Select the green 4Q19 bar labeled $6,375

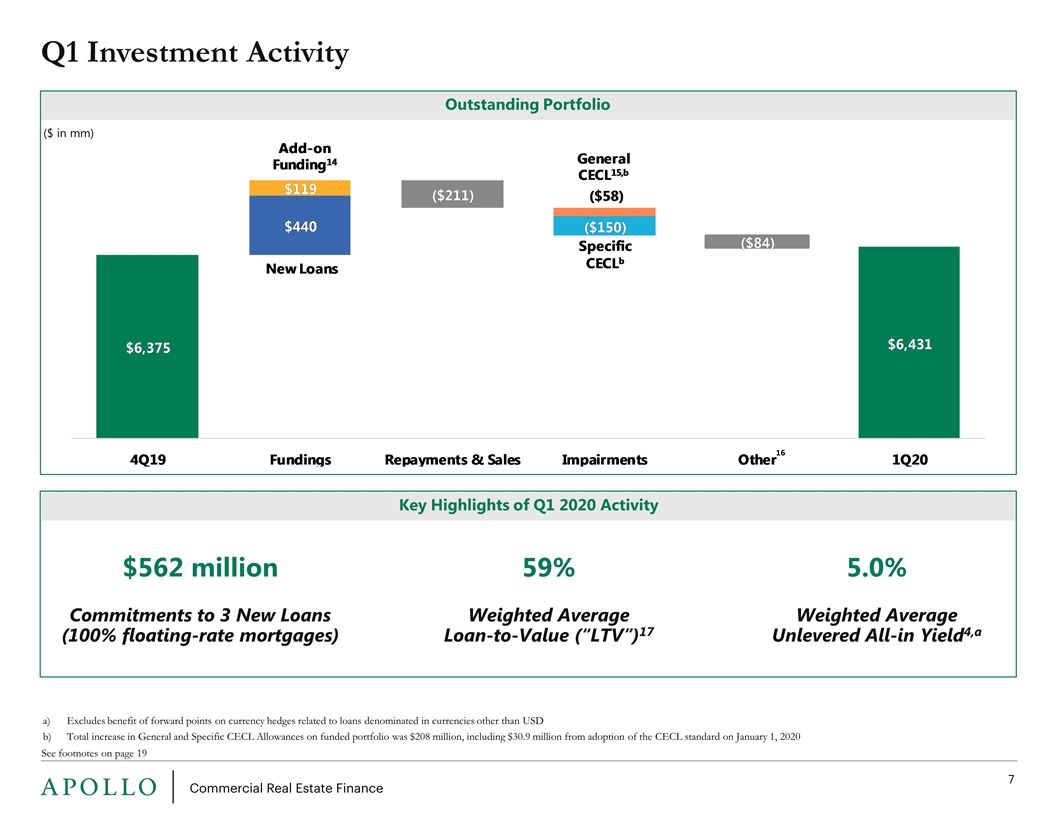pos(147,346)
